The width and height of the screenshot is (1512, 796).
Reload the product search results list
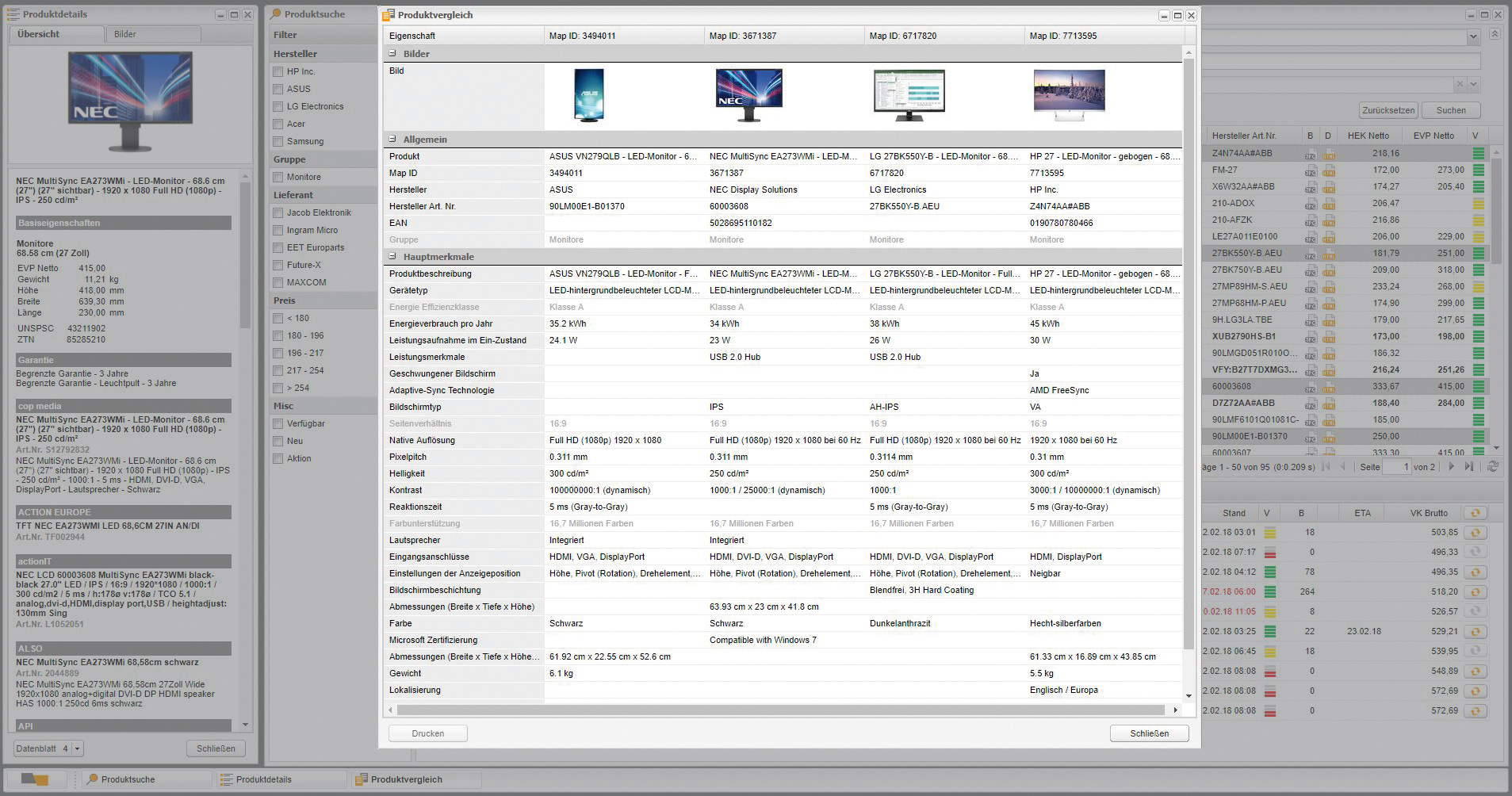point(1493,467)
